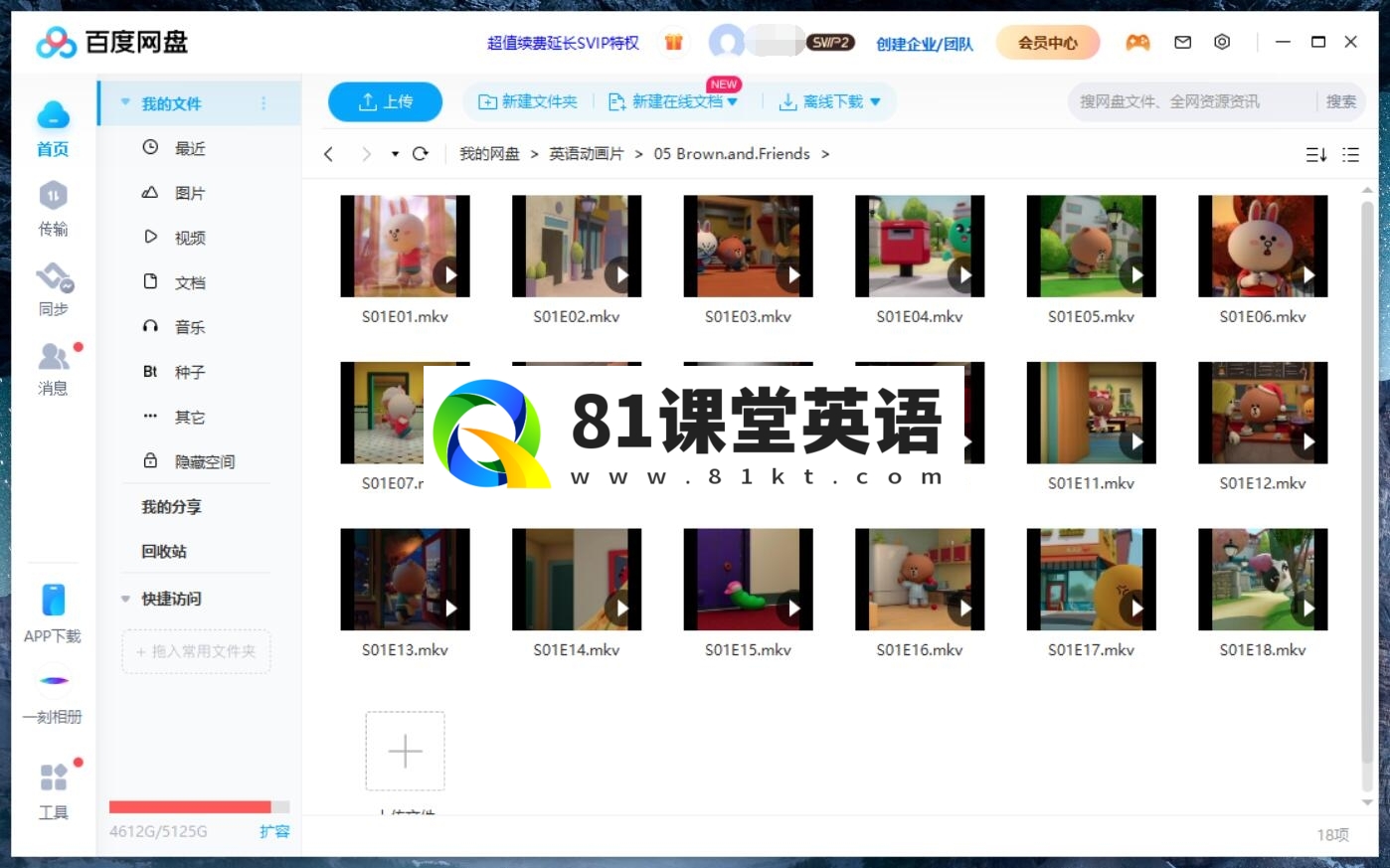This screenshot has width=1390, height=868.
Task: Click the add upload file plus tile
Action: click(x=405, y=751)
